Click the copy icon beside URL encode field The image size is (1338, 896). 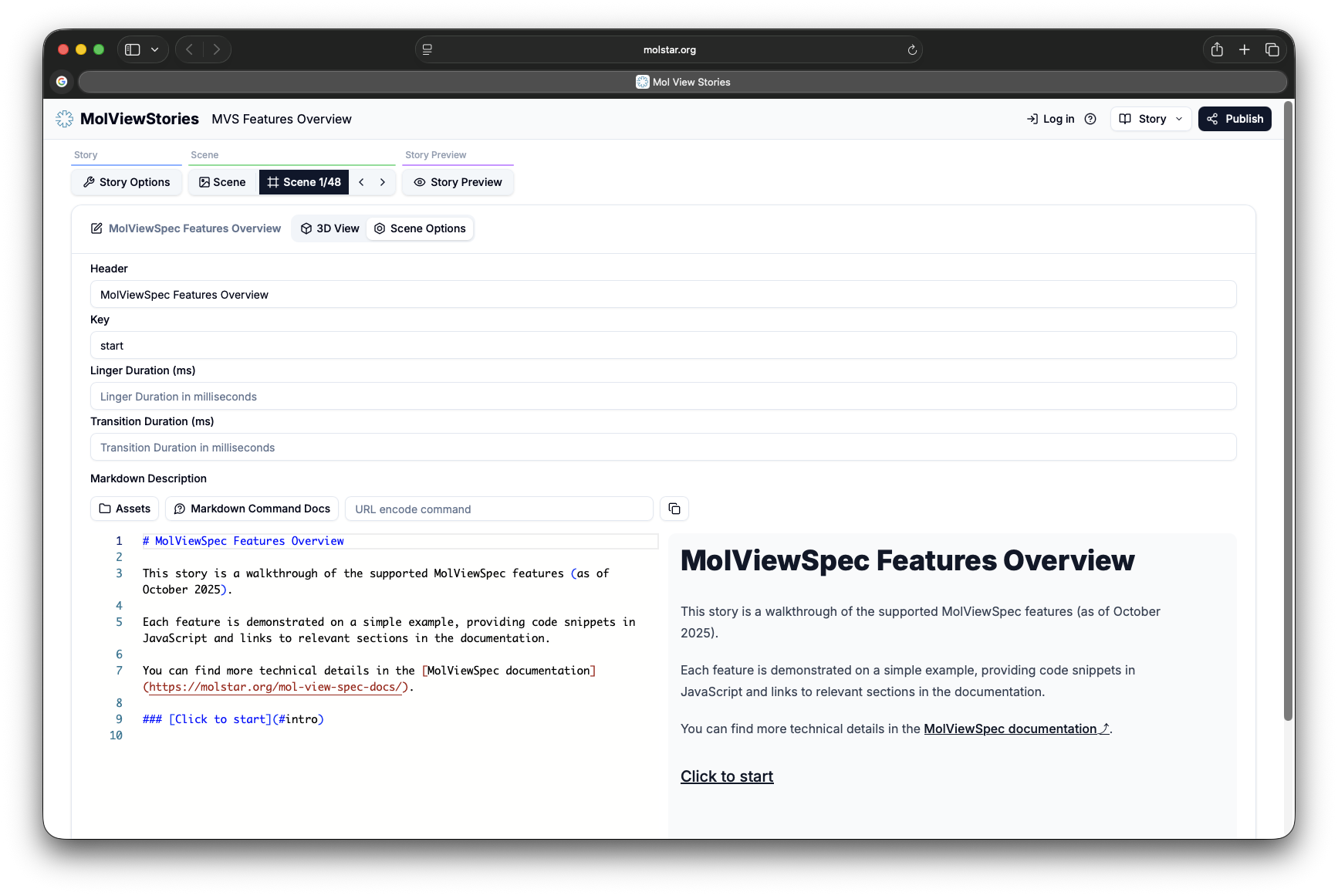[674, 509]
